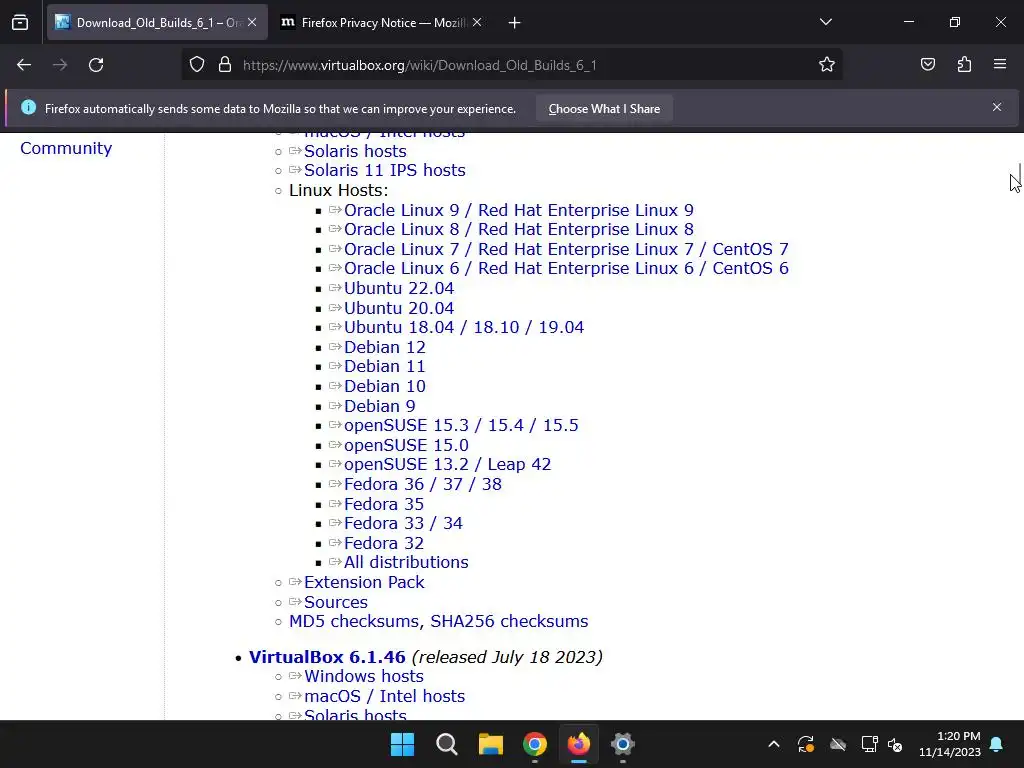The image size is (1024, 768).
Task: Open the Firefox application menu
Action: [x=1000, y=64]
